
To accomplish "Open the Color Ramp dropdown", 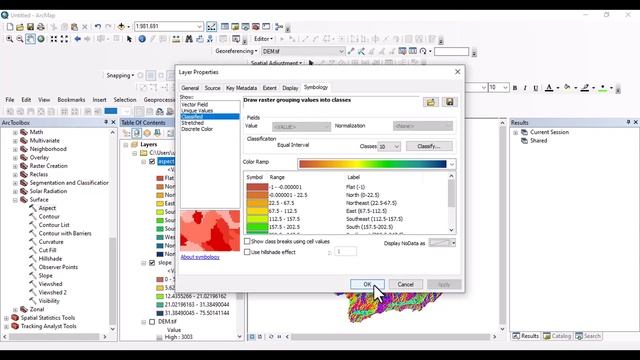I will pos(451,164).
